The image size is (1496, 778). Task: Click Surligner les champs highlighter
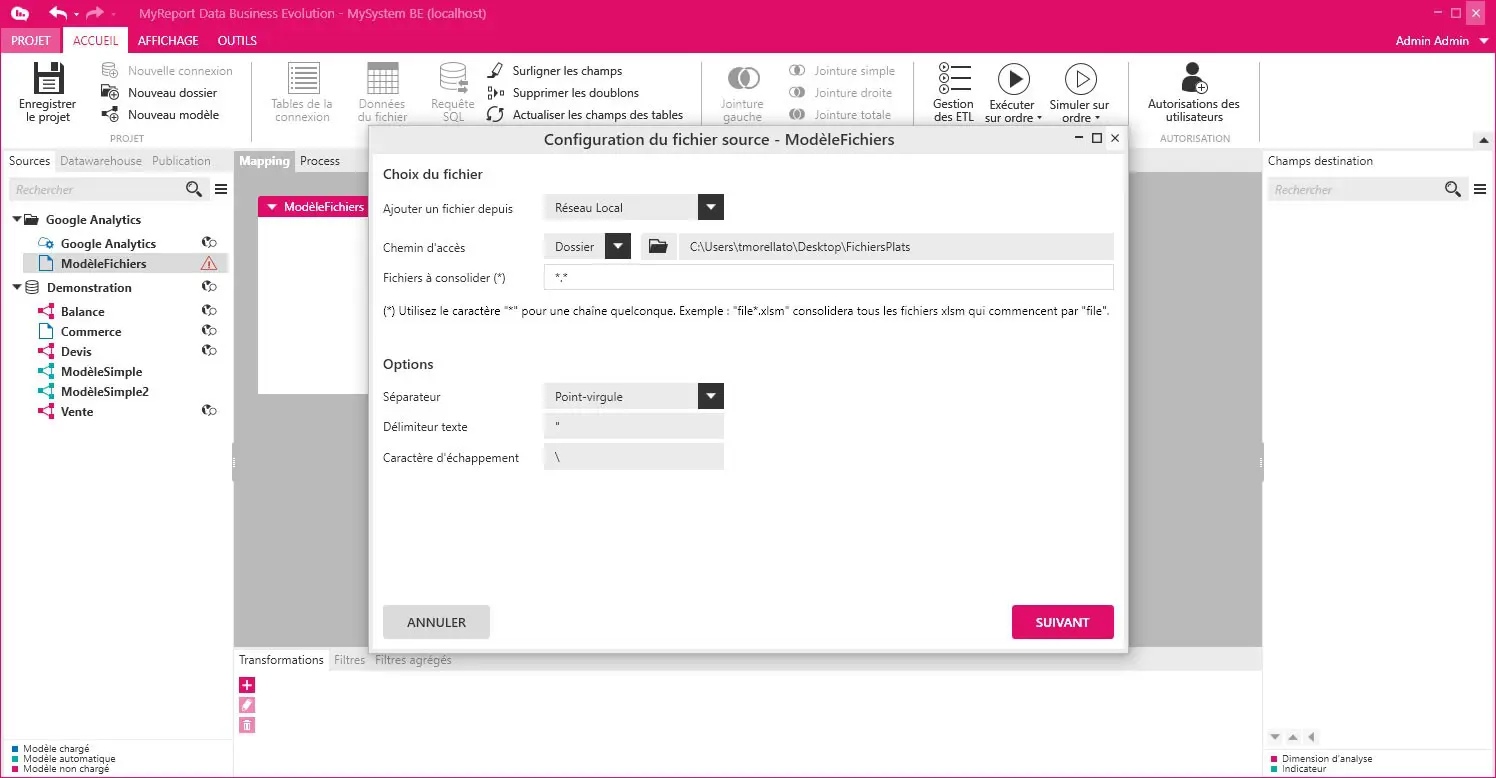pos(495,71)
